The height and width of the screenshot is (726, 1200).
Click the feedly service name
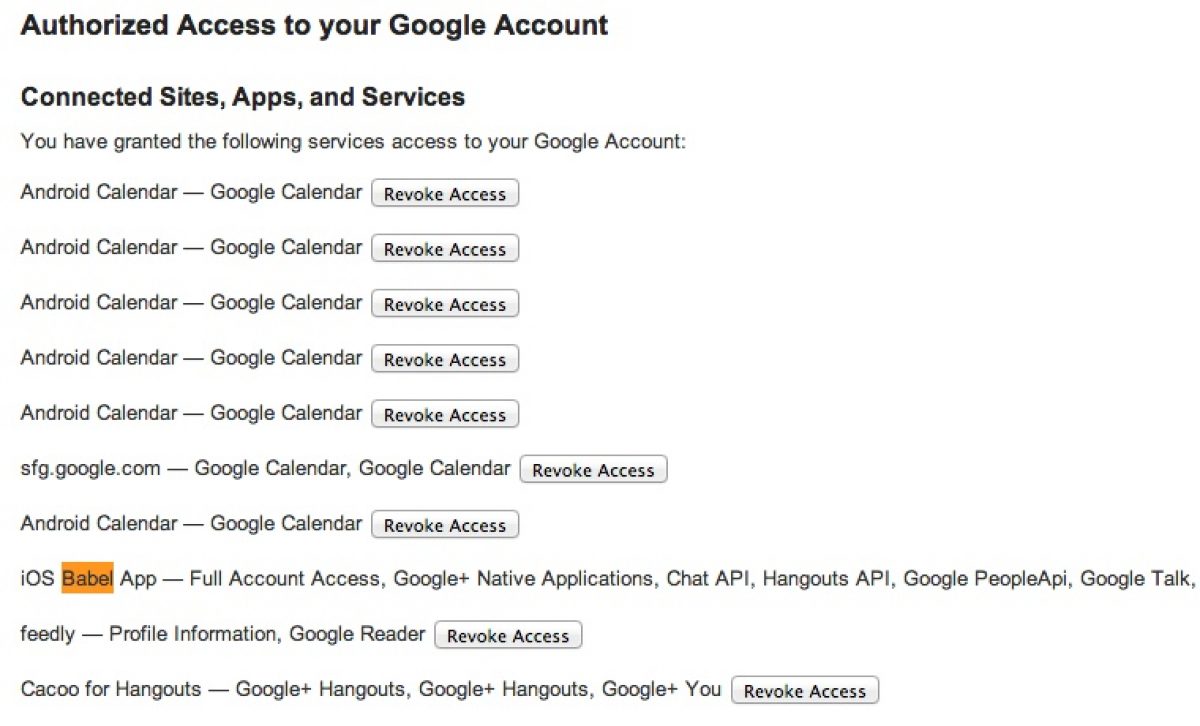47,634
